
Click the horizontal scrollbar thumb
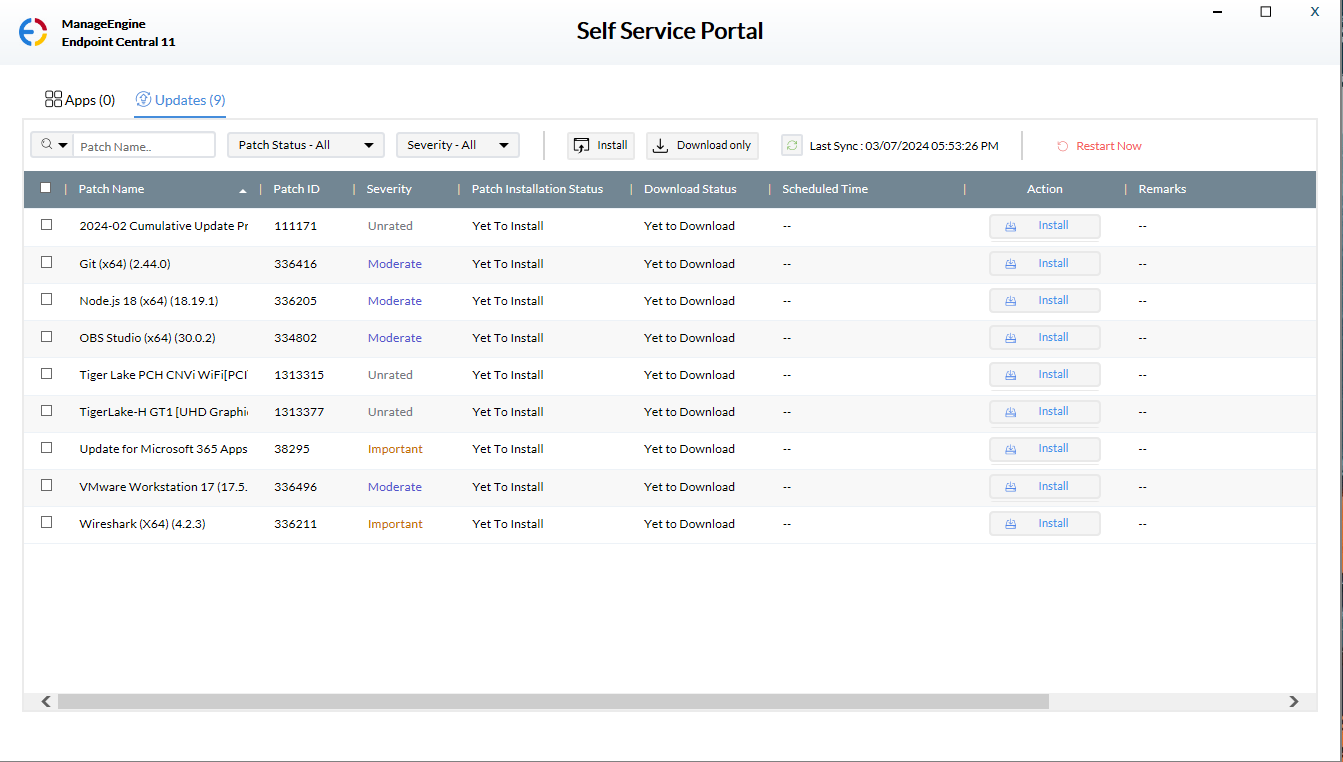[552, 702]
